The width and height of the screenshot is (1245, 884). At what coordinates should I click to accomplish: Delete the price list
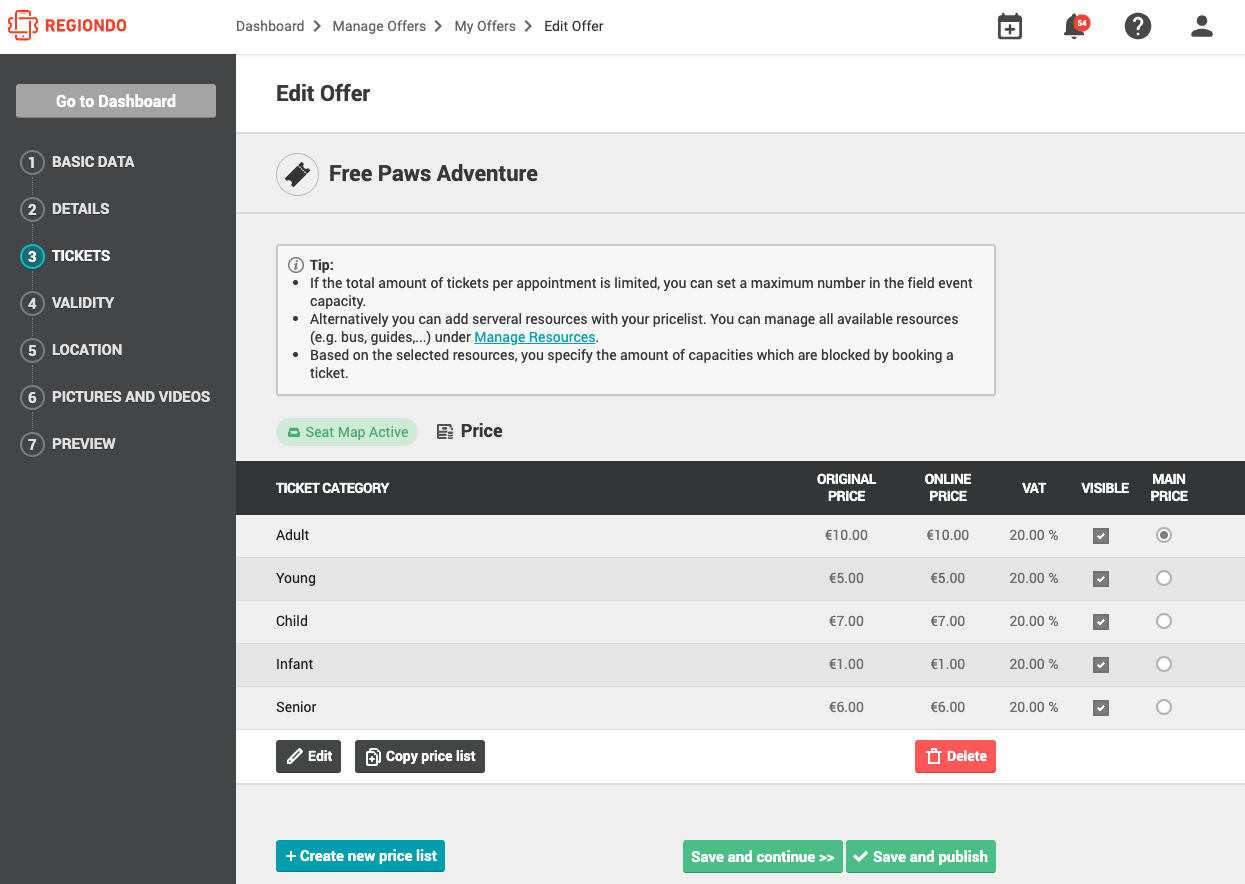click(955, 757)
